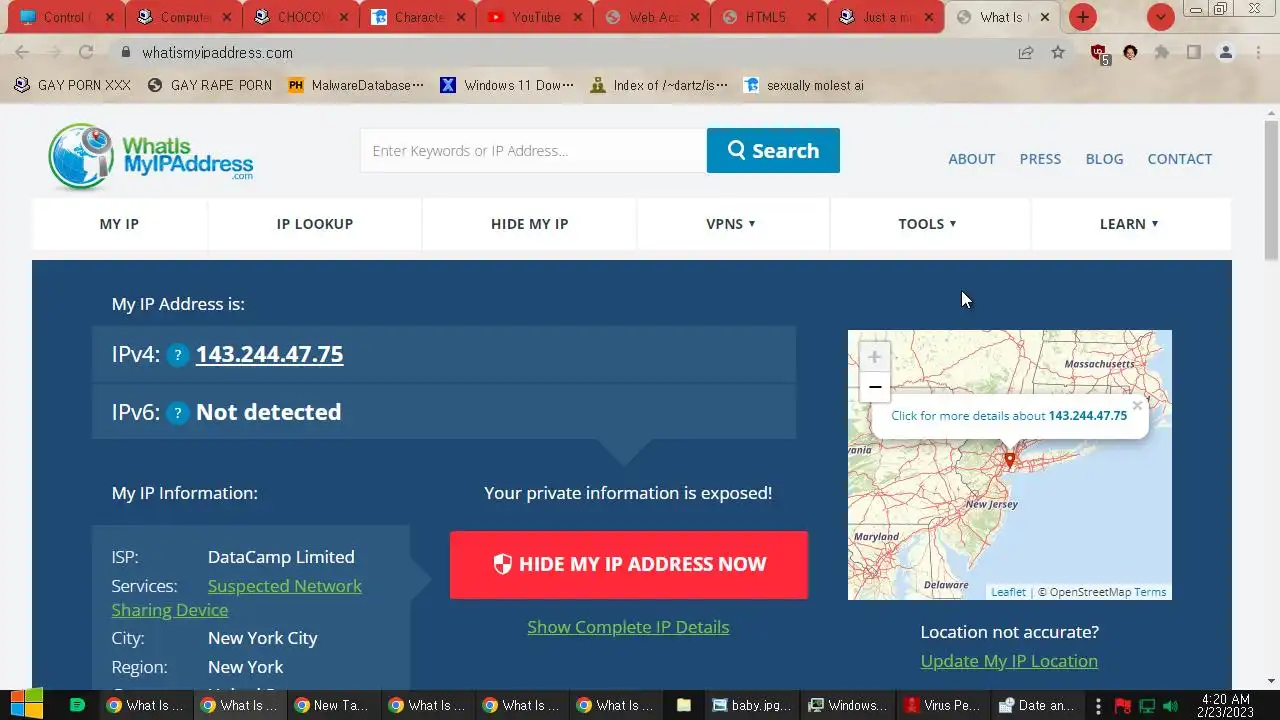
Task: Open the Chrome profile avatar icon
Action: (1226, 52)
